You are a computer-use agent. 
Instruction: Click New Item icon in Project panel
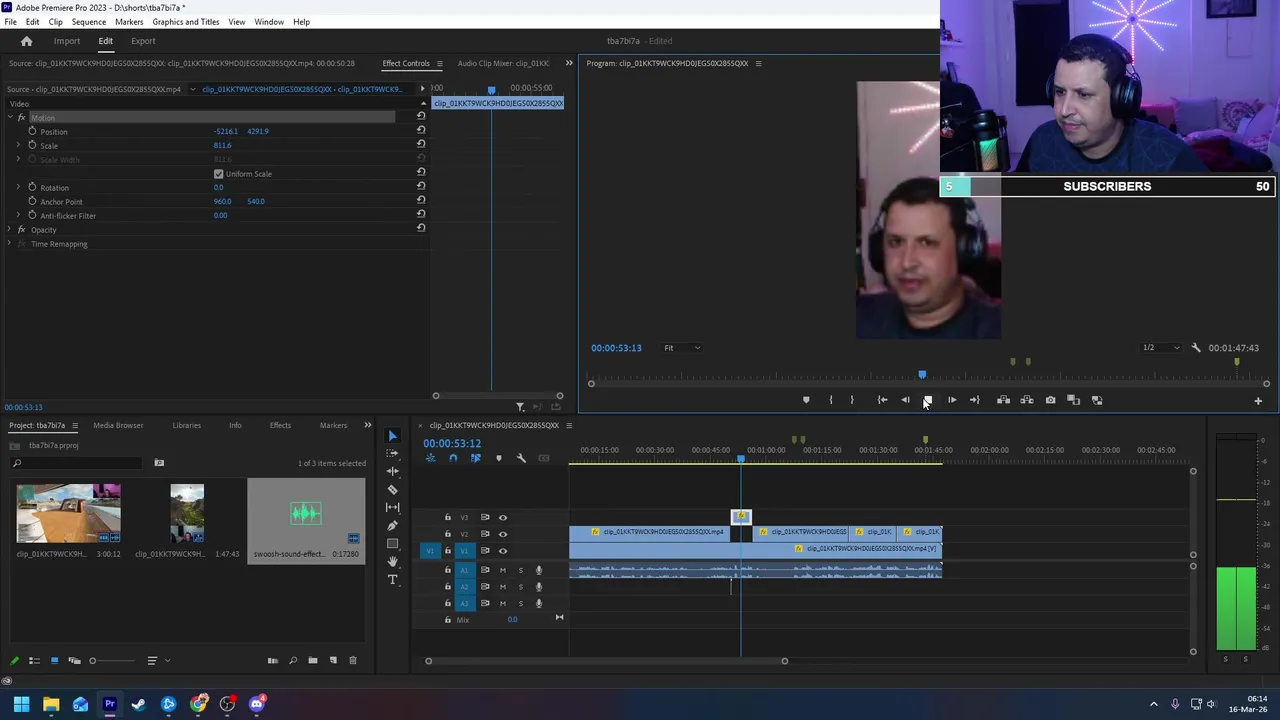point(333,660)
